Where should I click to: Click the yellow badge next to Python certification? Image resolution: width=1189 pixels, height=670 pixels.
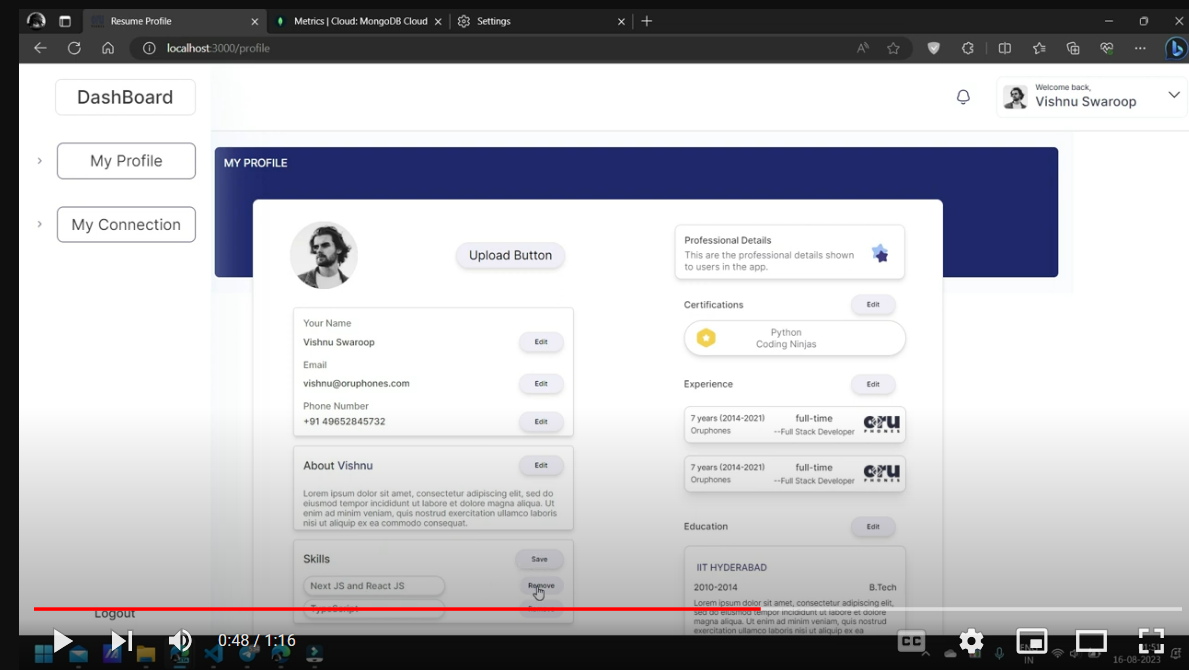(706, 338)
